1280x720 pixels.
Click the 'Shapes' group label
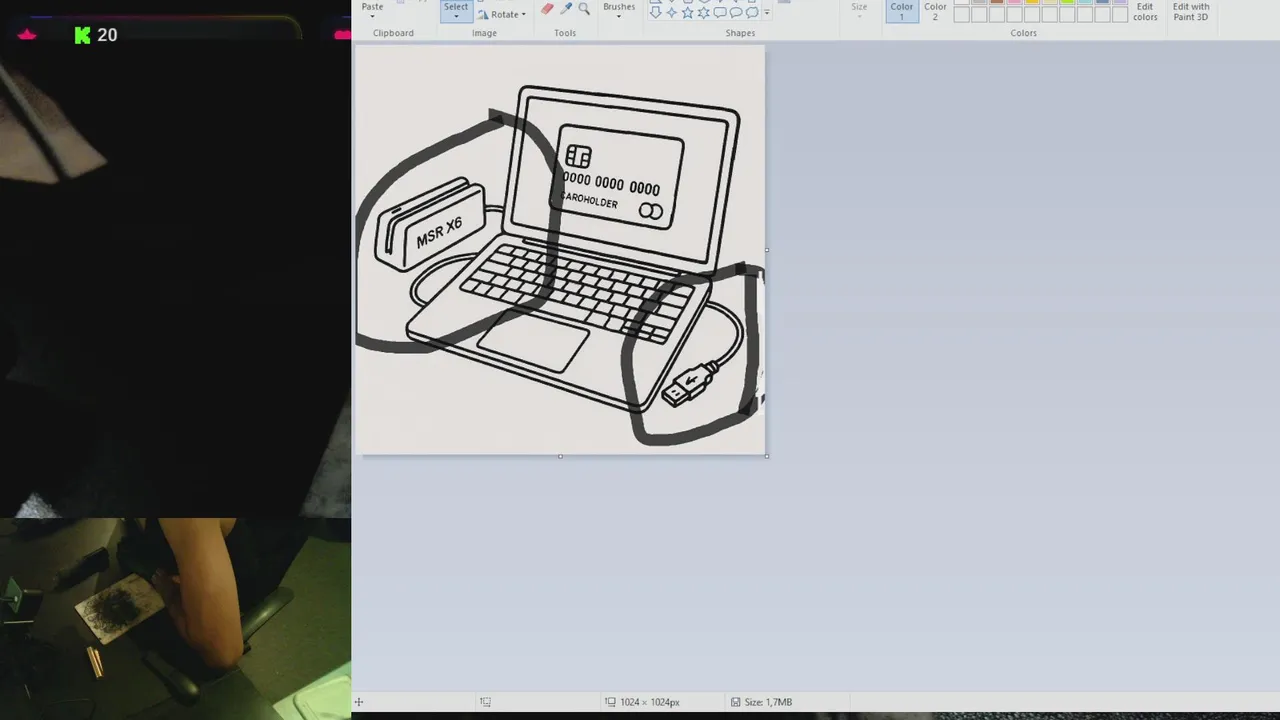[x=740, y=33]
